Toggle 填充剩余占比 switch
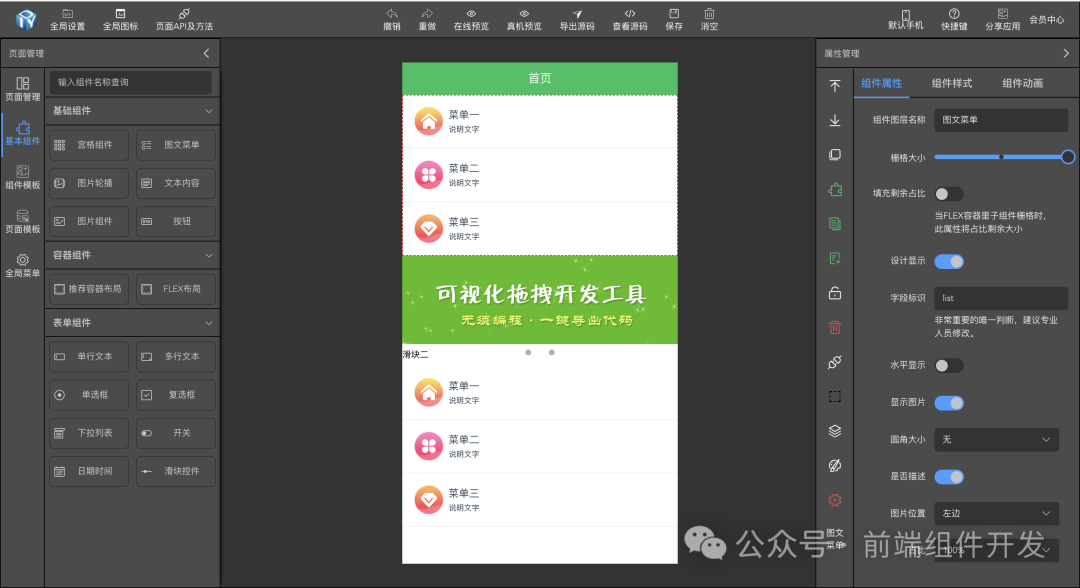1080x588 pixels. 949,194
